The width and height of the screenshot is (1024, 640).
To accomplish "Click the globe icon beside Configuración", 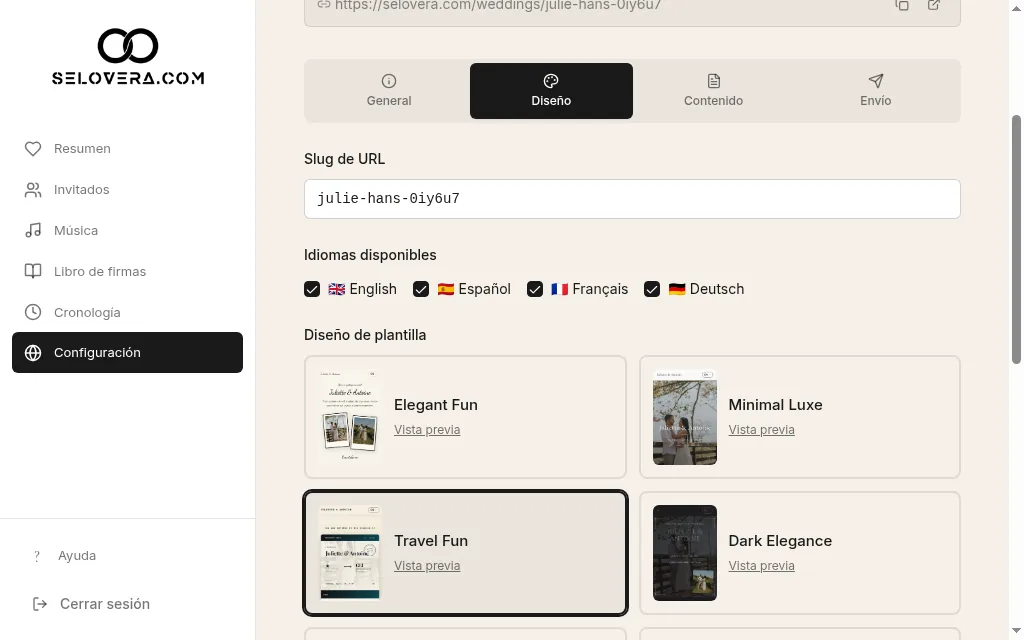I will click(x=33, y=353).
